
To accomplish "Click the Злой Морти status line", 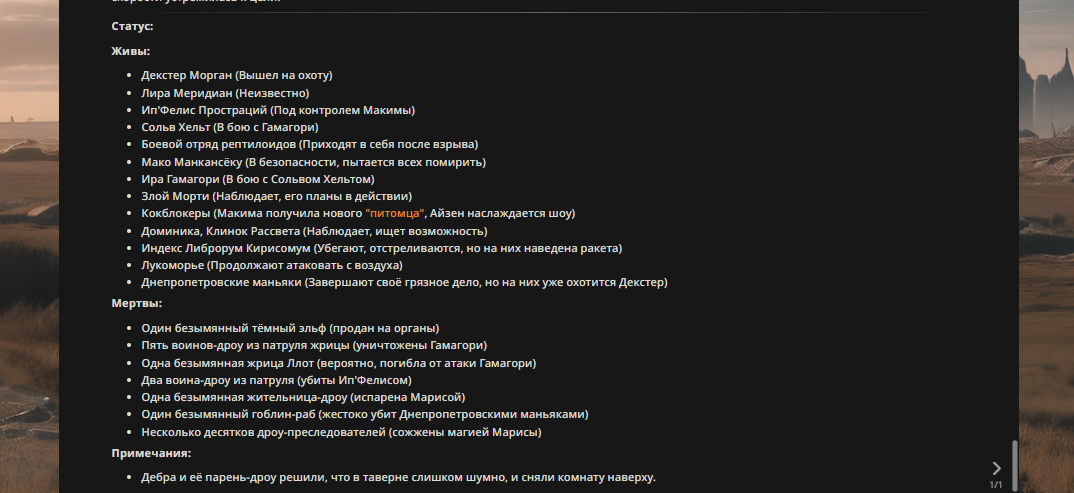I will click(x=276, y=196).
